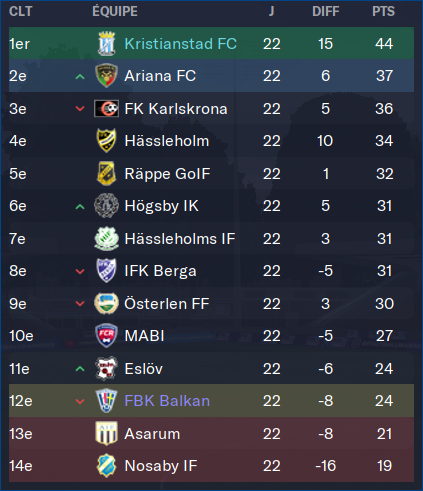The height and width of the screenshot is (491, 423).
Task: Click the Nosaby IF badge
Action: tap(106, 466)
